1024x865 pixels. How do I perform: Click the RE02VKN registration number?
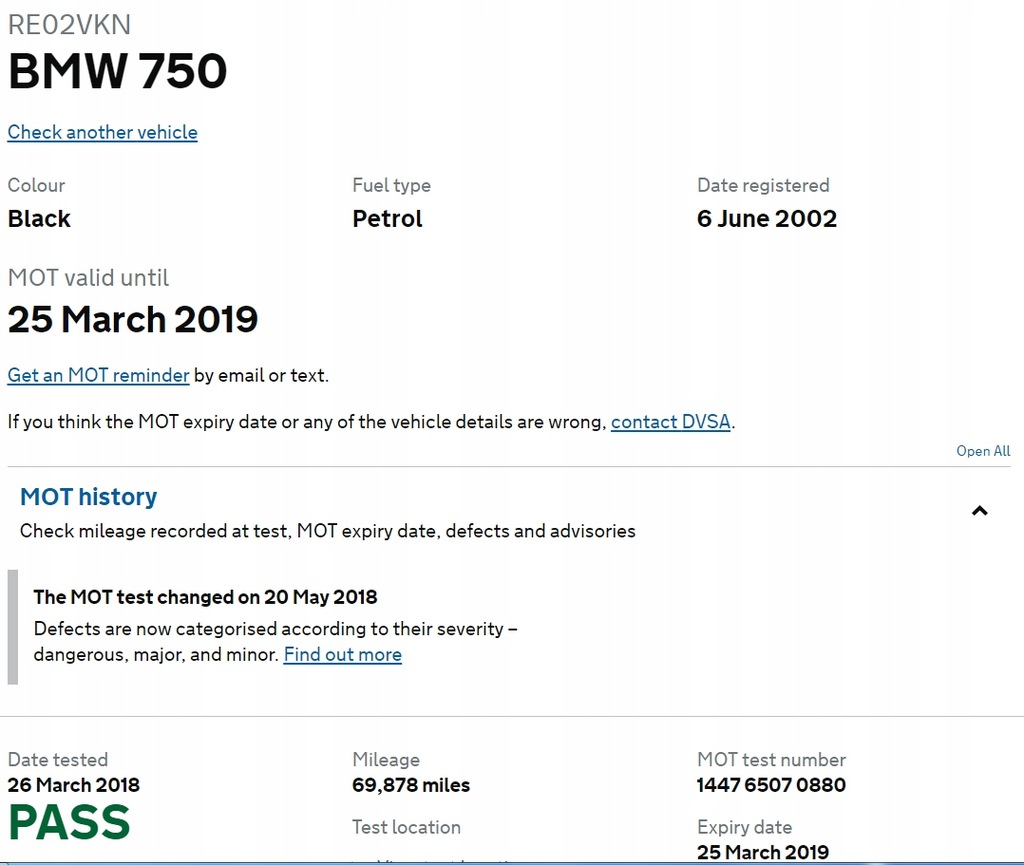[x=69, y=25]
